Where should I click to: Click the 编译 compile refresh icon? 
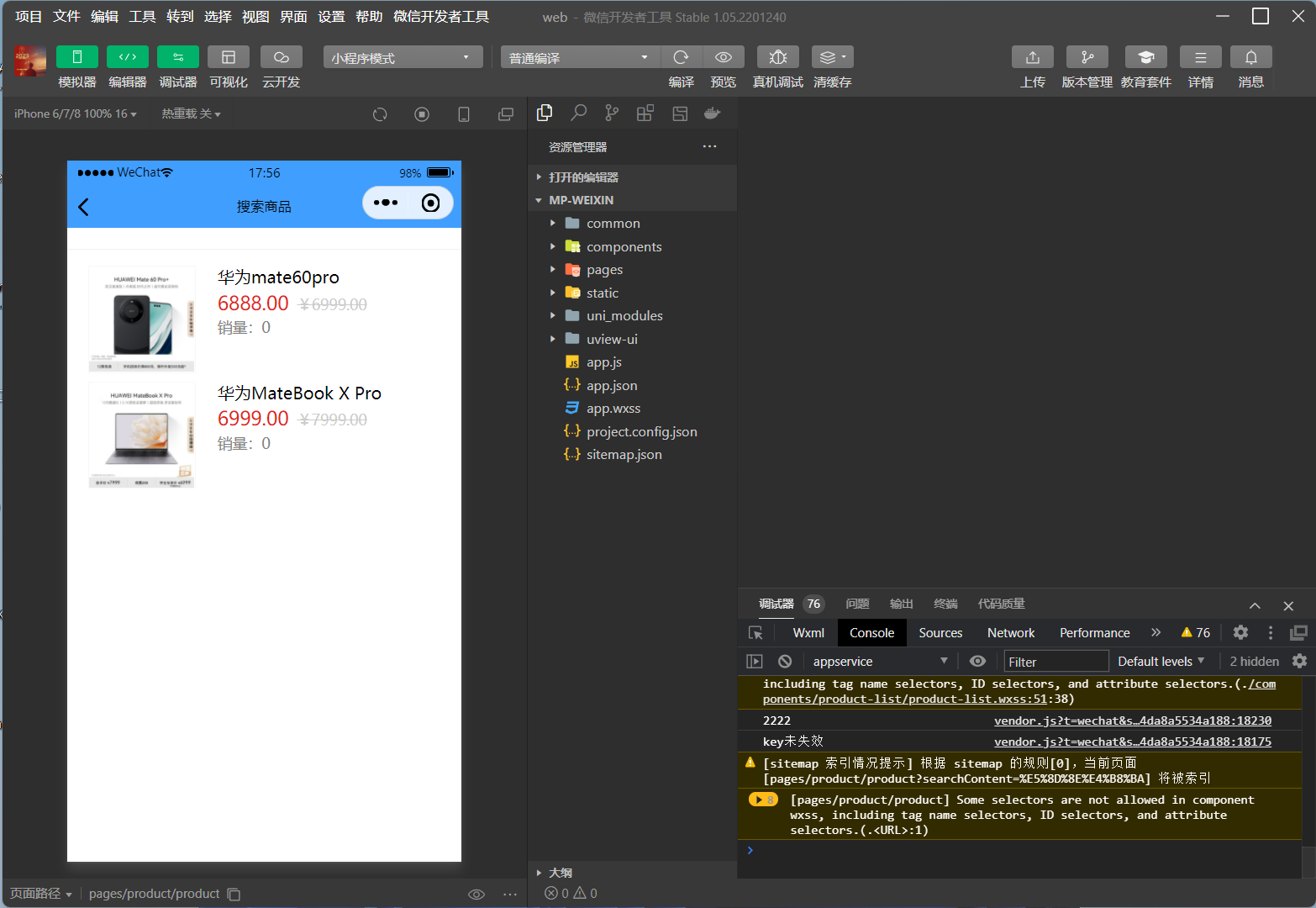tap(682, 57)
